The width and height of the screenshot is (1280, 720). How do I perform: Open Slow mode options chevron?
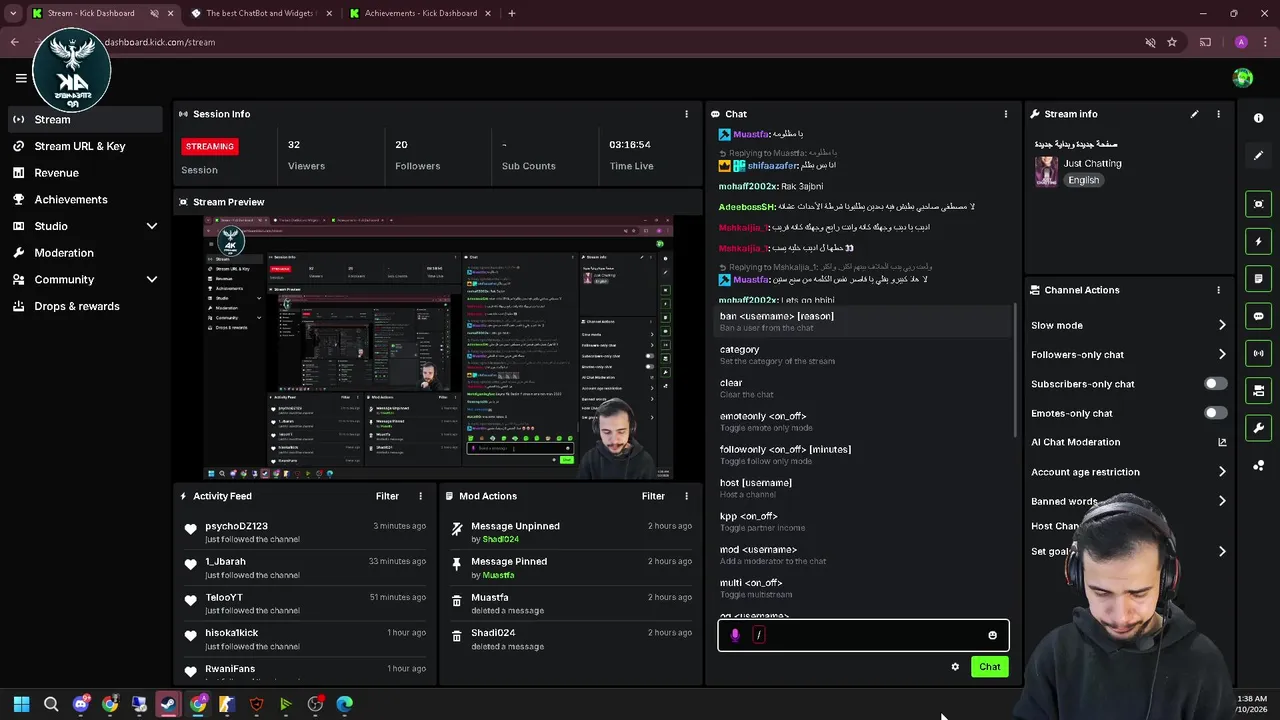pos(1222,325)
